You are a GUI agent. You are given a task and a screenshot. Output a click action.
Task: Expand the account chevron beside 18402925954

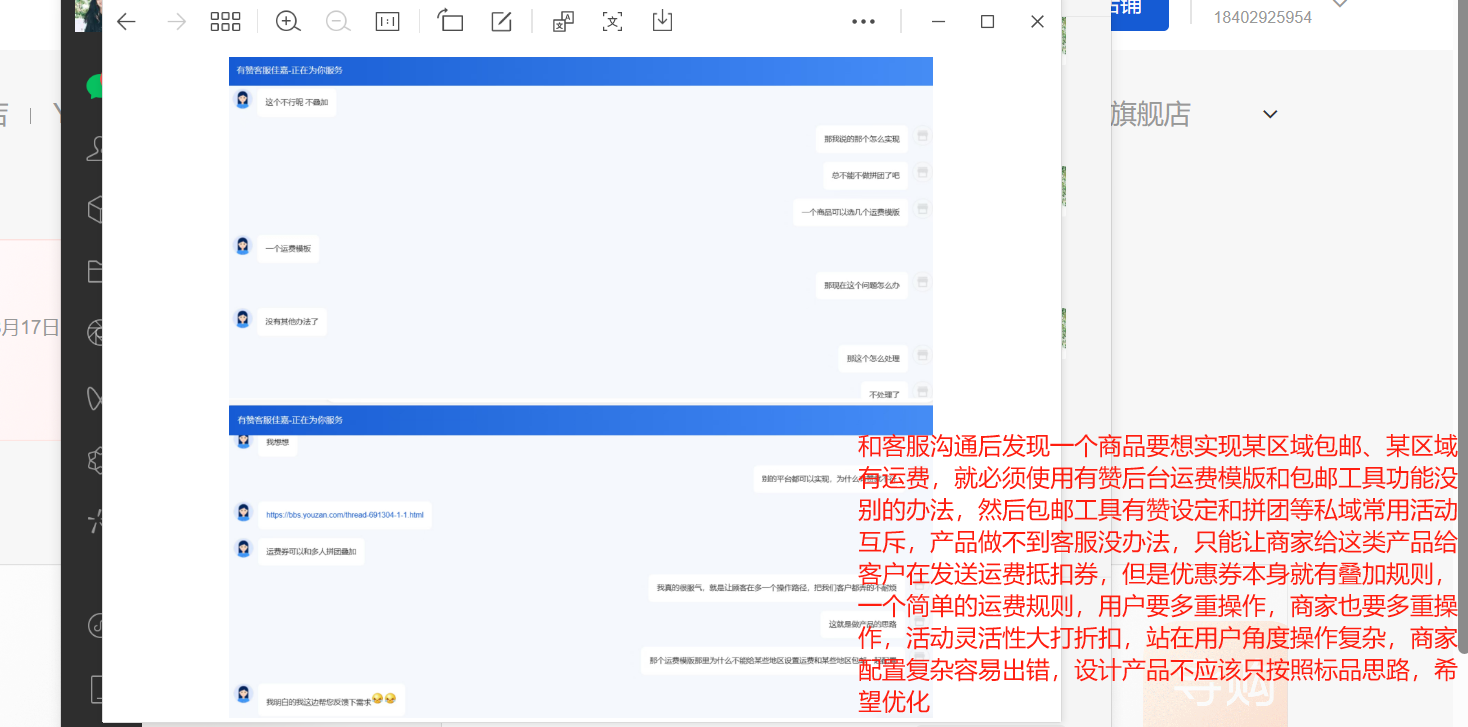[x=1341, y=4]
